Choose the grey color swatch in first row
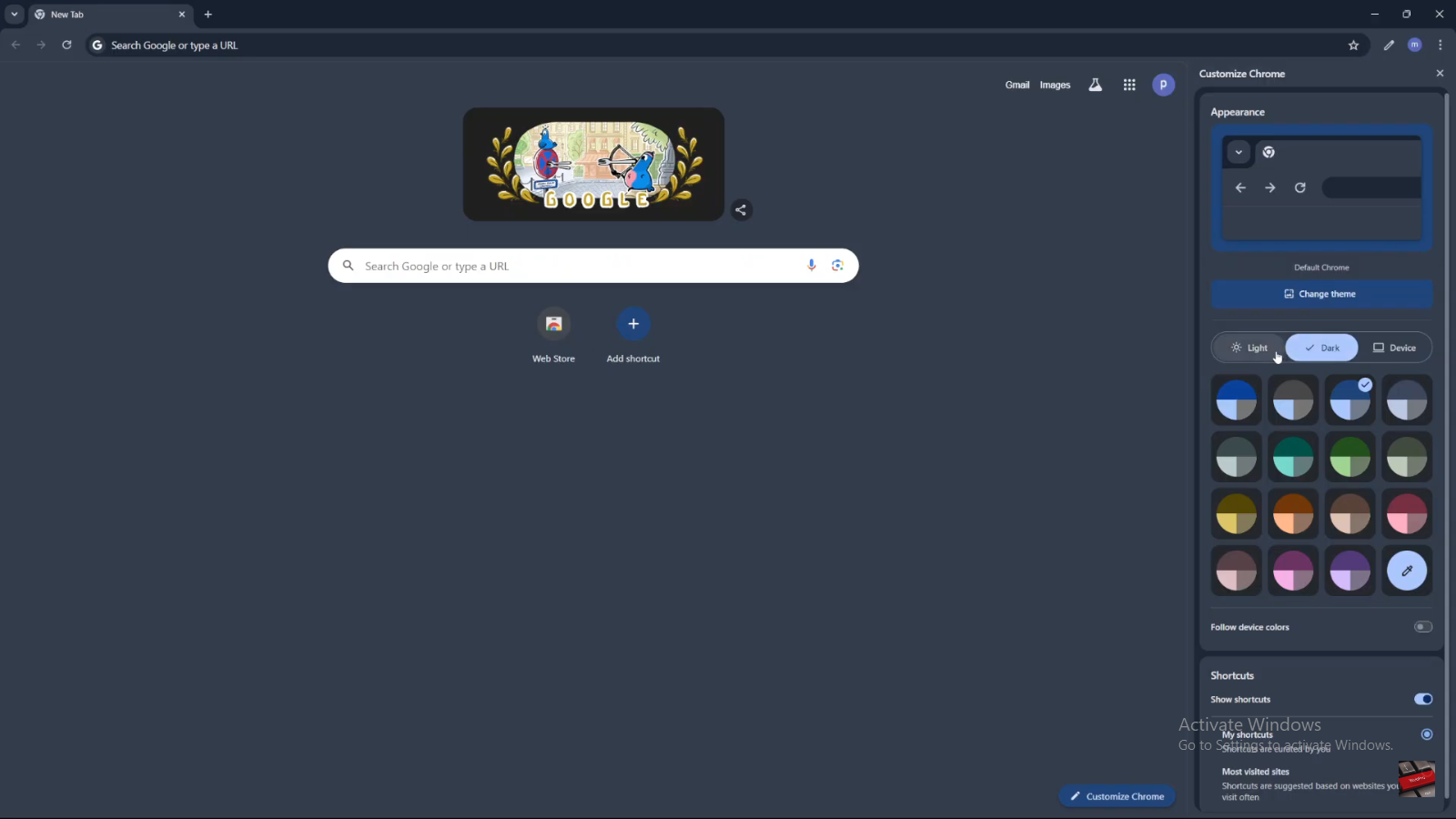1456x819 pixels. click(1293, 399)
